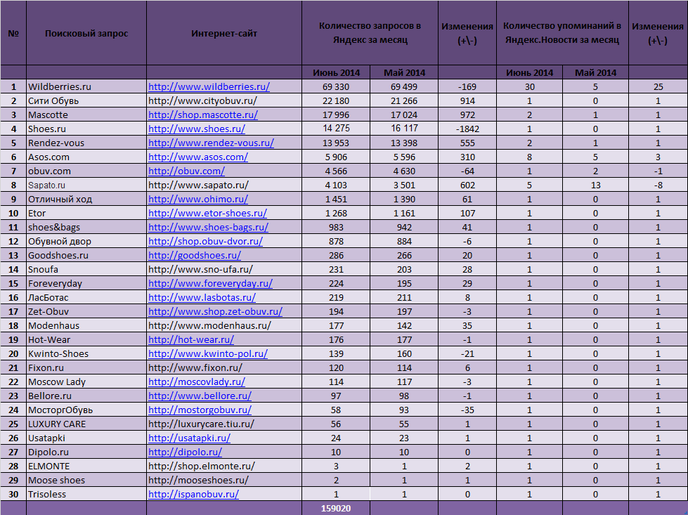Open the obuv.com hyperlink
This screenshot has height=515, width=688.
pos(186,171)
